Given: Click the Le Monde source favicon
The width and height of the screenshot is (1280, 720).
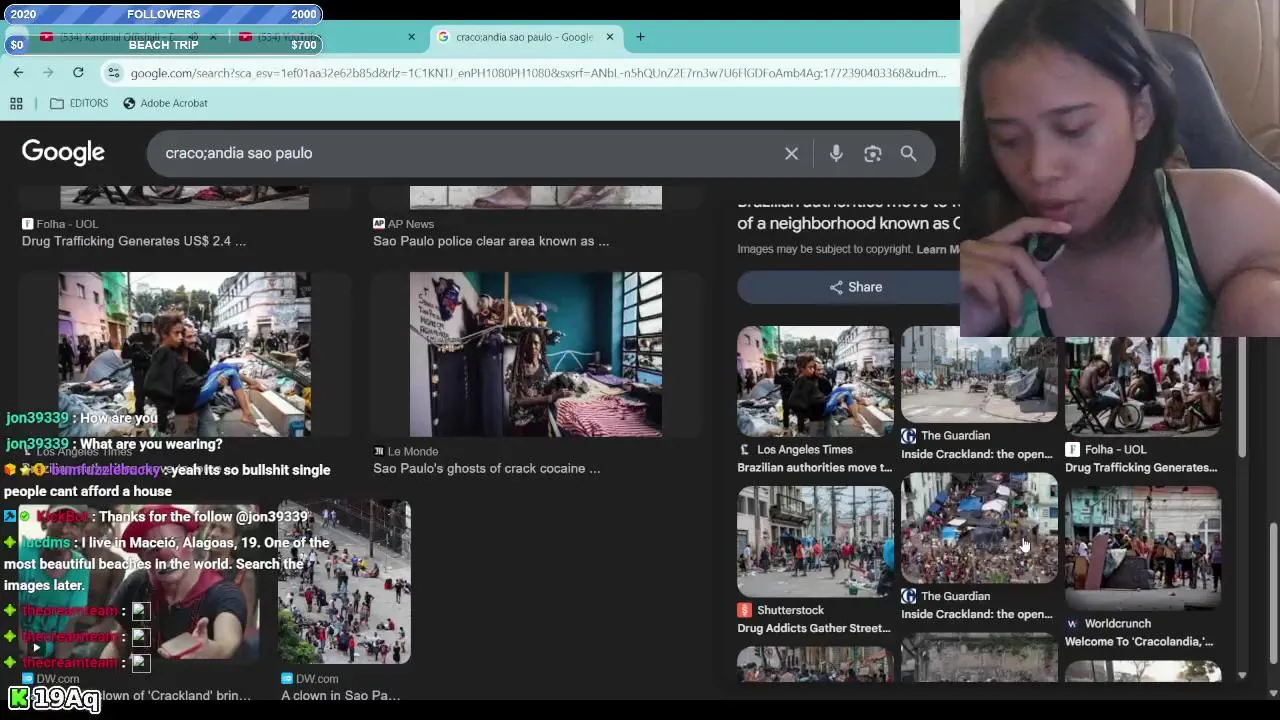Looking at the screenshot, I should 379,451.
